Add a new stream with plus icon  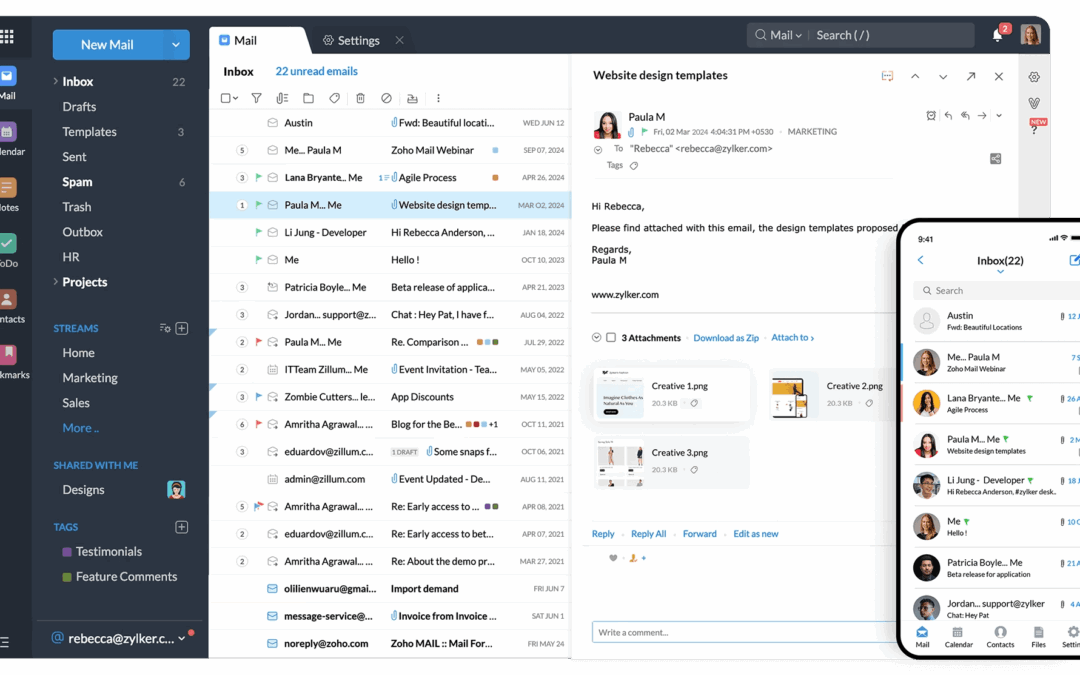click(182, 329)
